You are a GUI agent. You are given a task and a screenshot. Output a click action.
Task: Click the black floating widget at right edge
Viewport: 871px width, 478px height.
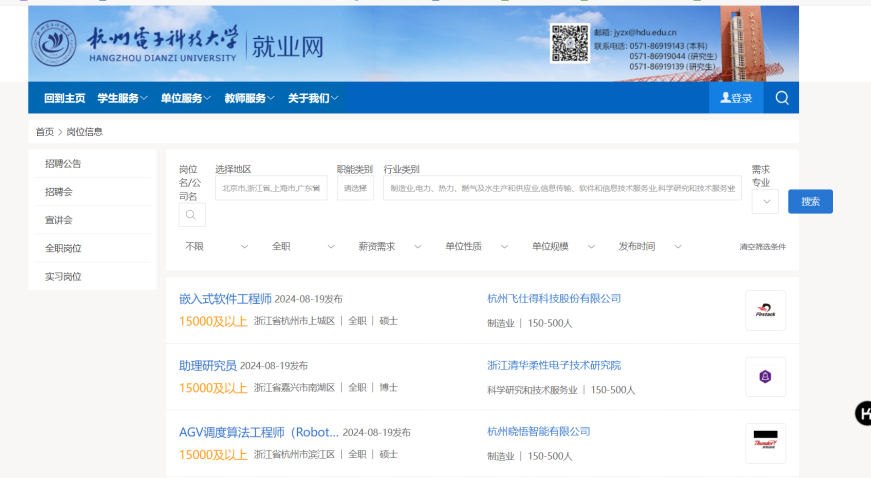tap(863, 413)
